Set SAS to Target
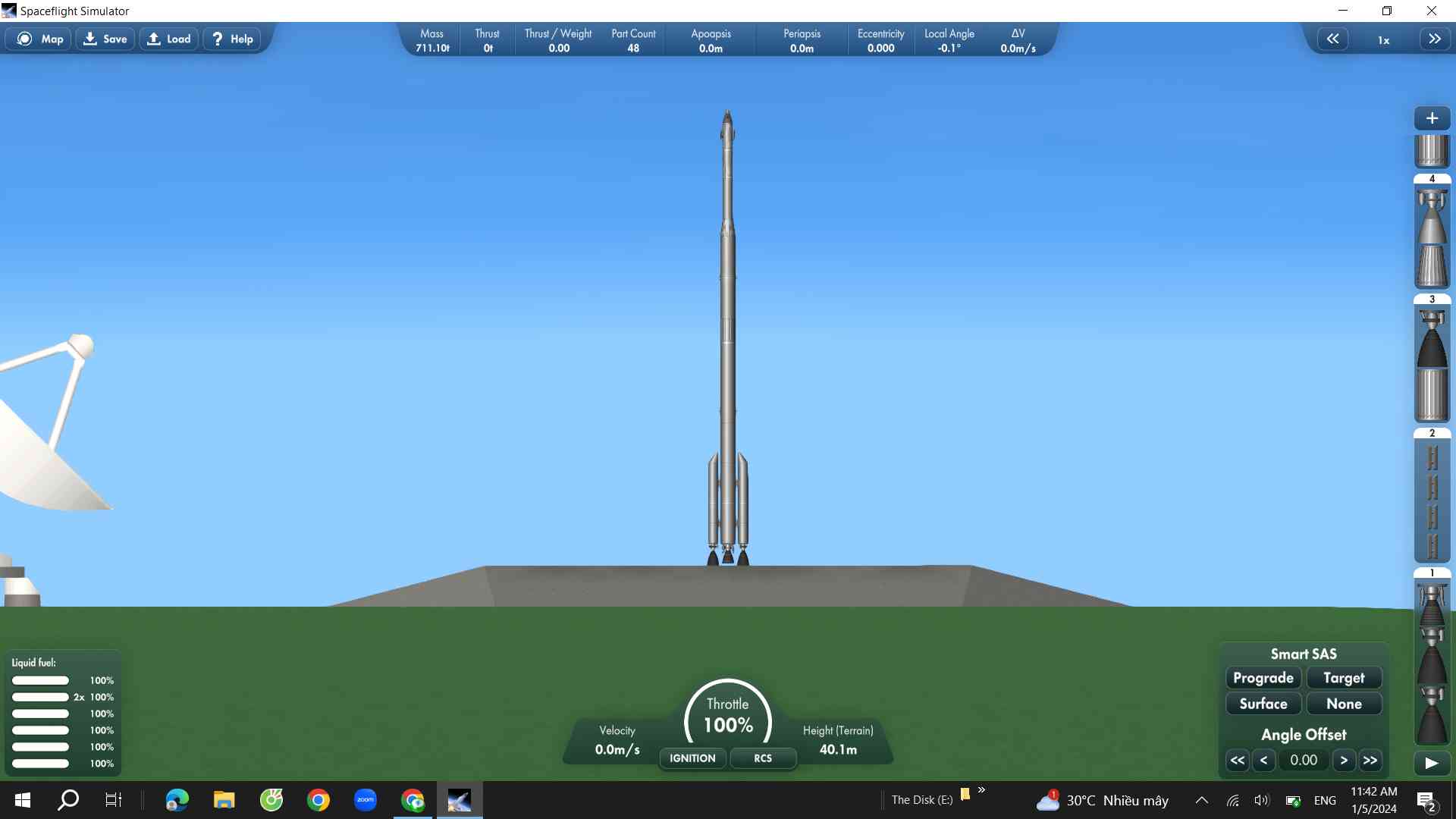Viewport: 1456px width, 819px height. click(x=1344, y=678)
